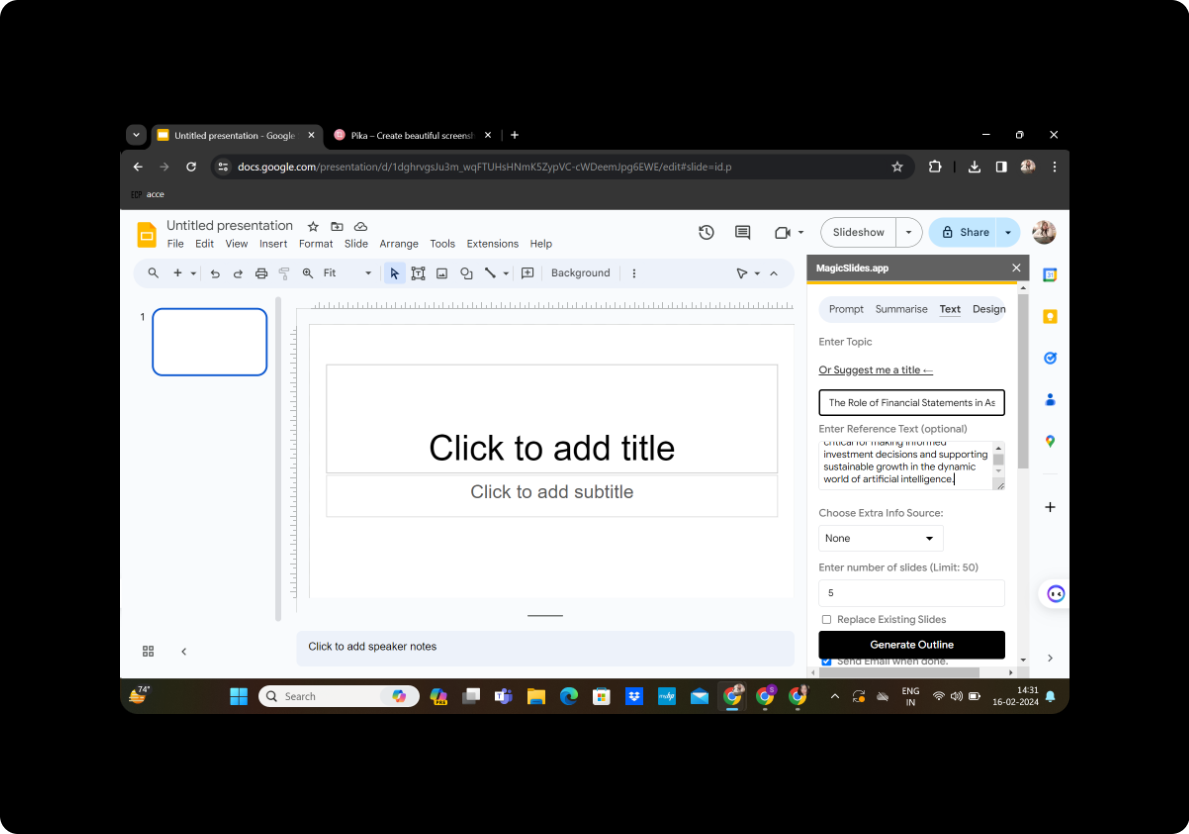
Task: Open the pointer mode dropdown
Action: point(748,273)
